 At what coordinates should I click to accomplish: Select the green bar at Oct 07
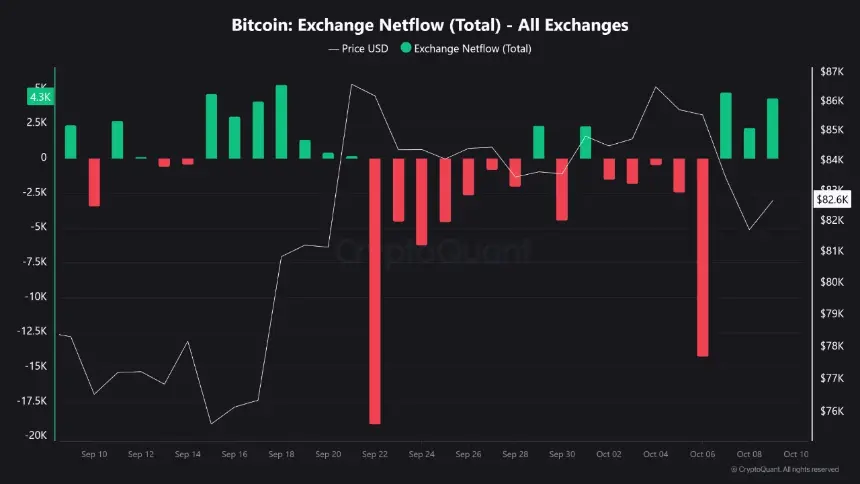(726, 126)
